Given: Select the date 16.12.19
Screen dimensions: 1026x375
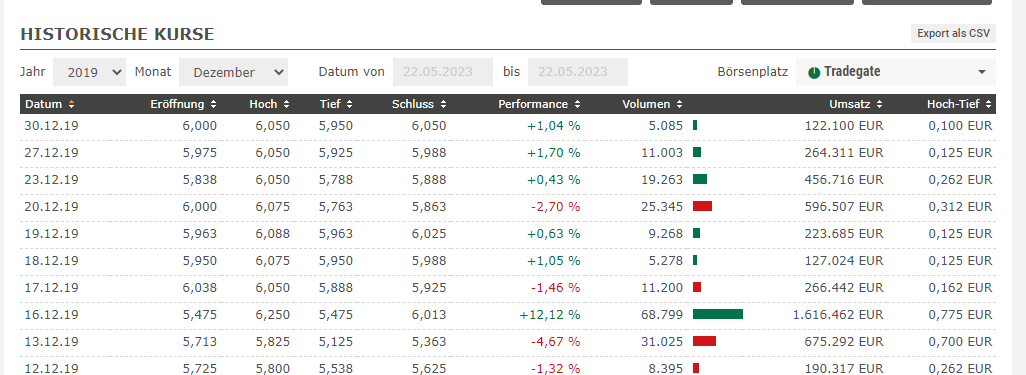Looking at the screenshot, I should coord(52,315).
